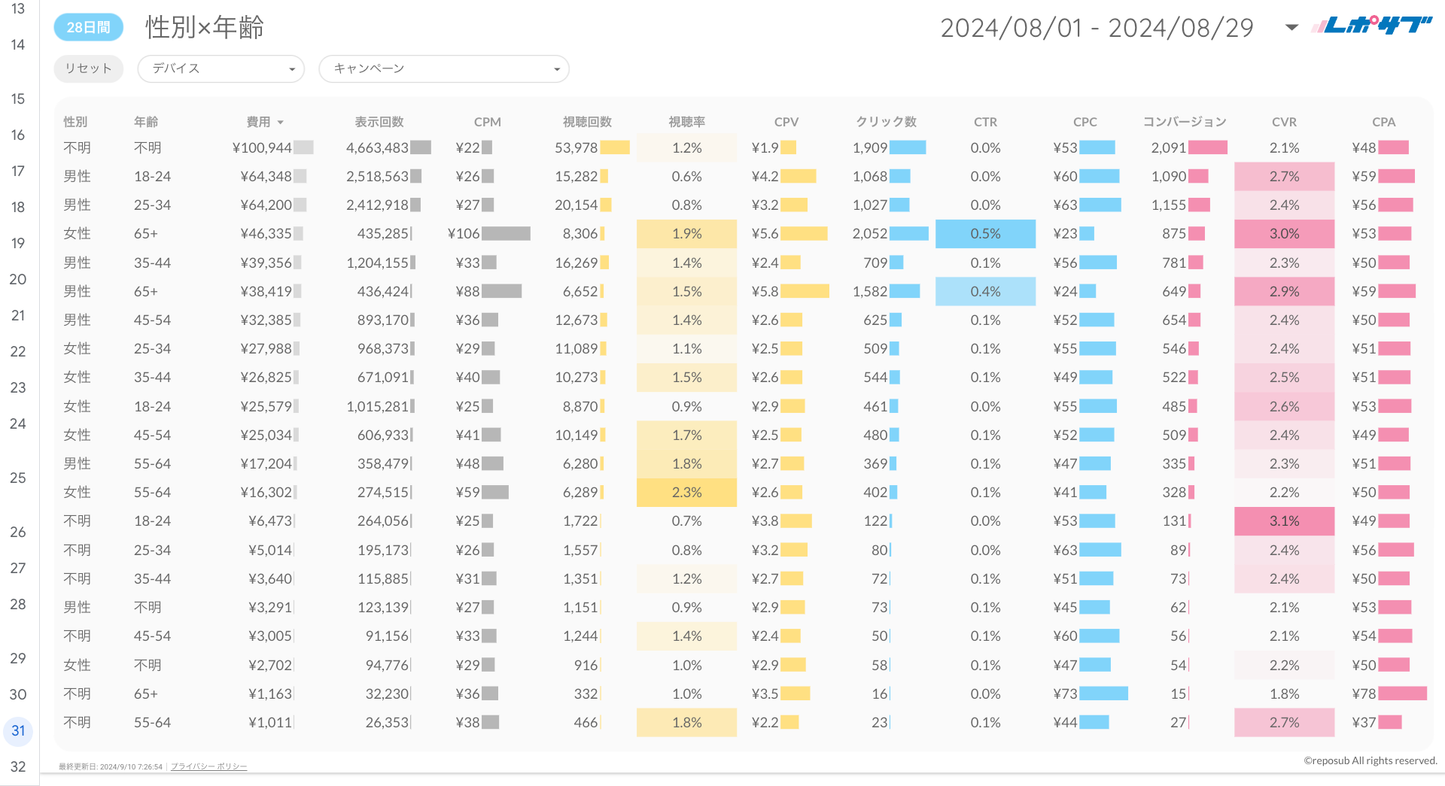Click the CVR cell showing 3.0%
Viewport: 1445px width, 786px height.
point(1284,234)
